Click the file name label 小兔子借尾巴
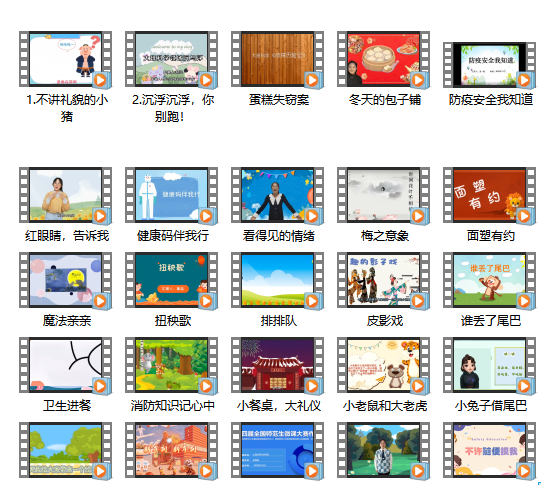This screenshot has width=541, height=485. pyautogui.click(x=491, y=406)
